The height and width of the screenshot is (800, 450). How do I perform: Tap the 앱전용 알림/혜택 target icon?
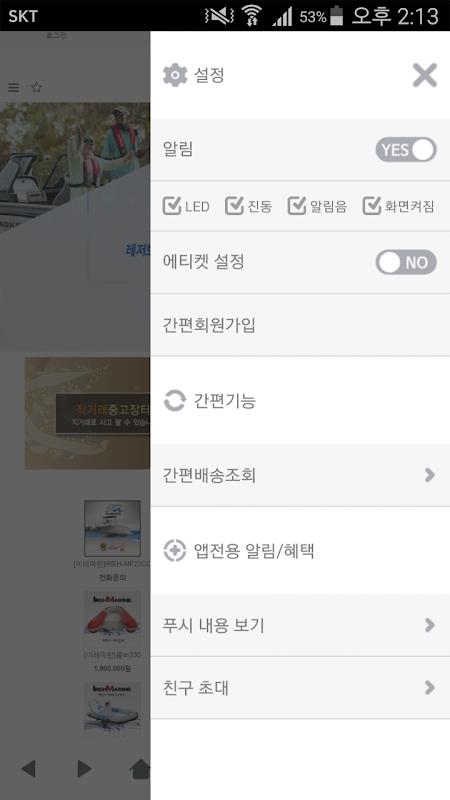click(174, 551)
